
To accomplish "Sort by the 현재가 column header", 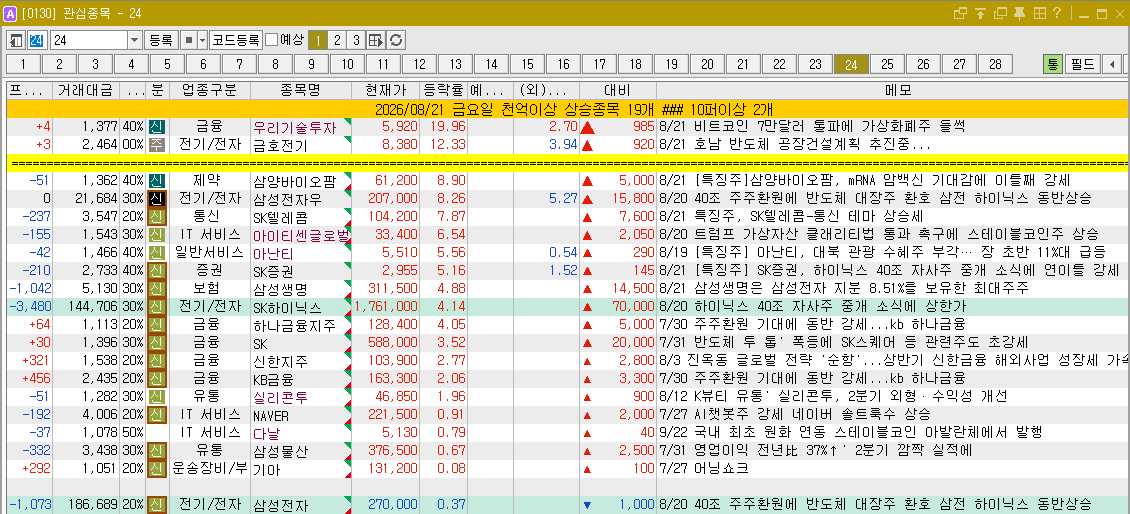I will click(386, 90).
